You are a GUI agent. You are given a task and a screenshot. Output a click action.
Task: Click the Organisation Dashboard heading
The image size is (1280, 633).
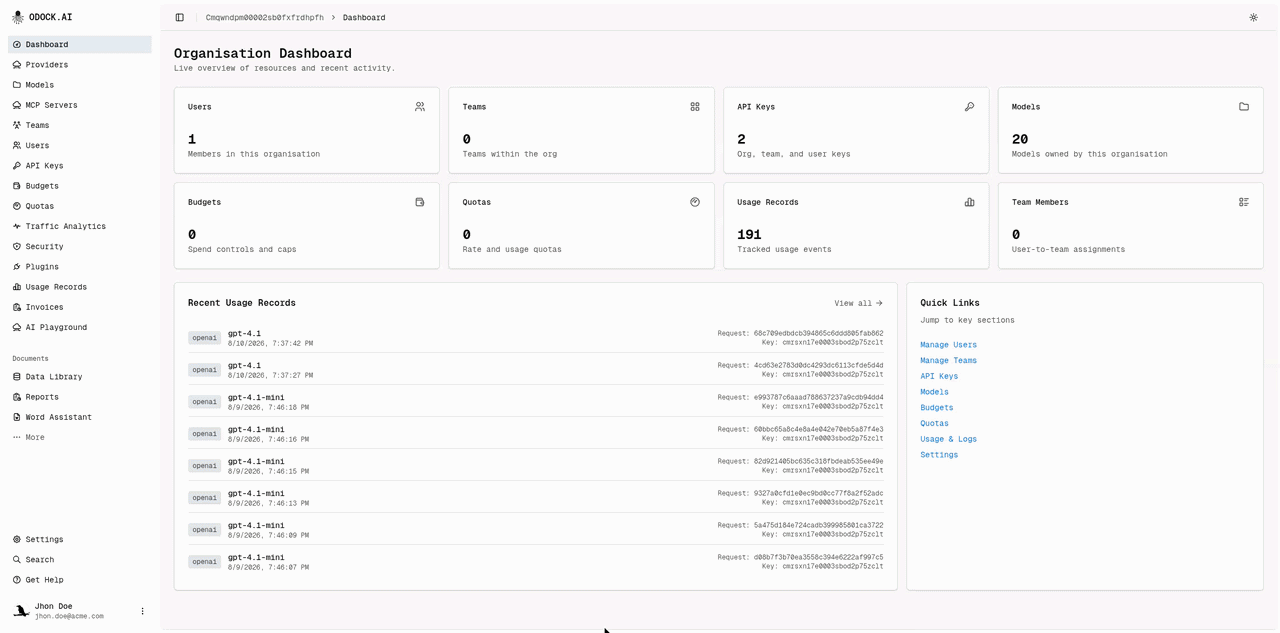point(263,53)
